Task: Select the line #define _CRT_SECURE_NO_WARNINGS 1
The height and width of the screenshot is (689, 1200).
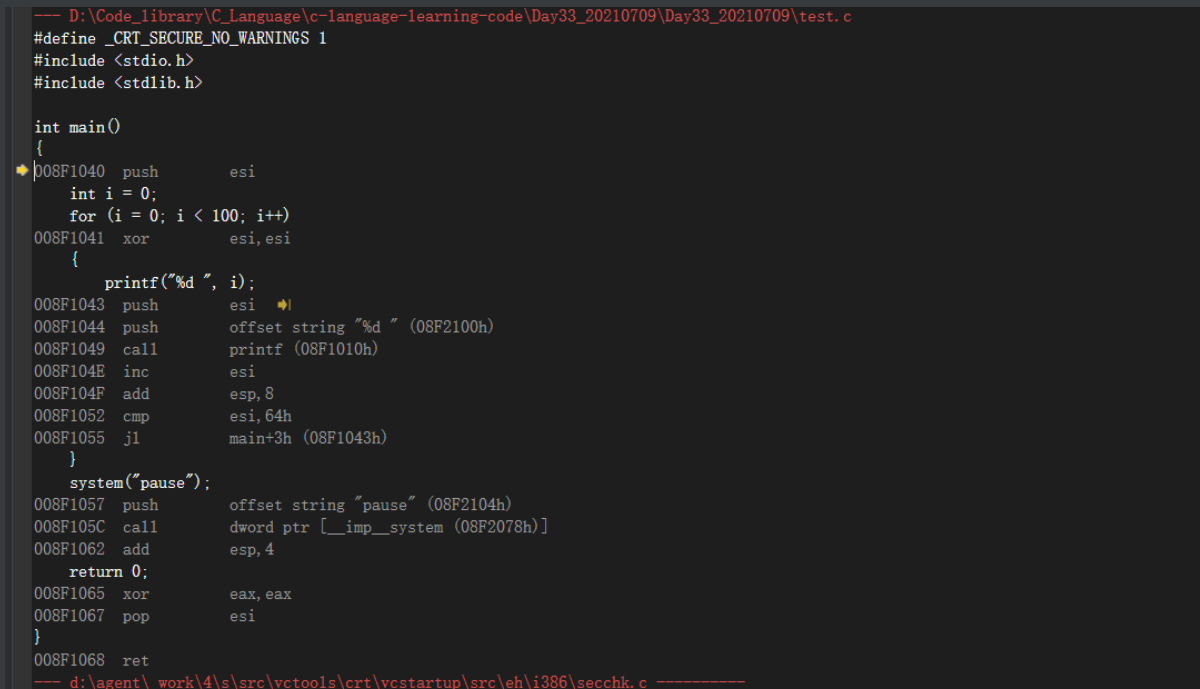Action: click(180, 38)
